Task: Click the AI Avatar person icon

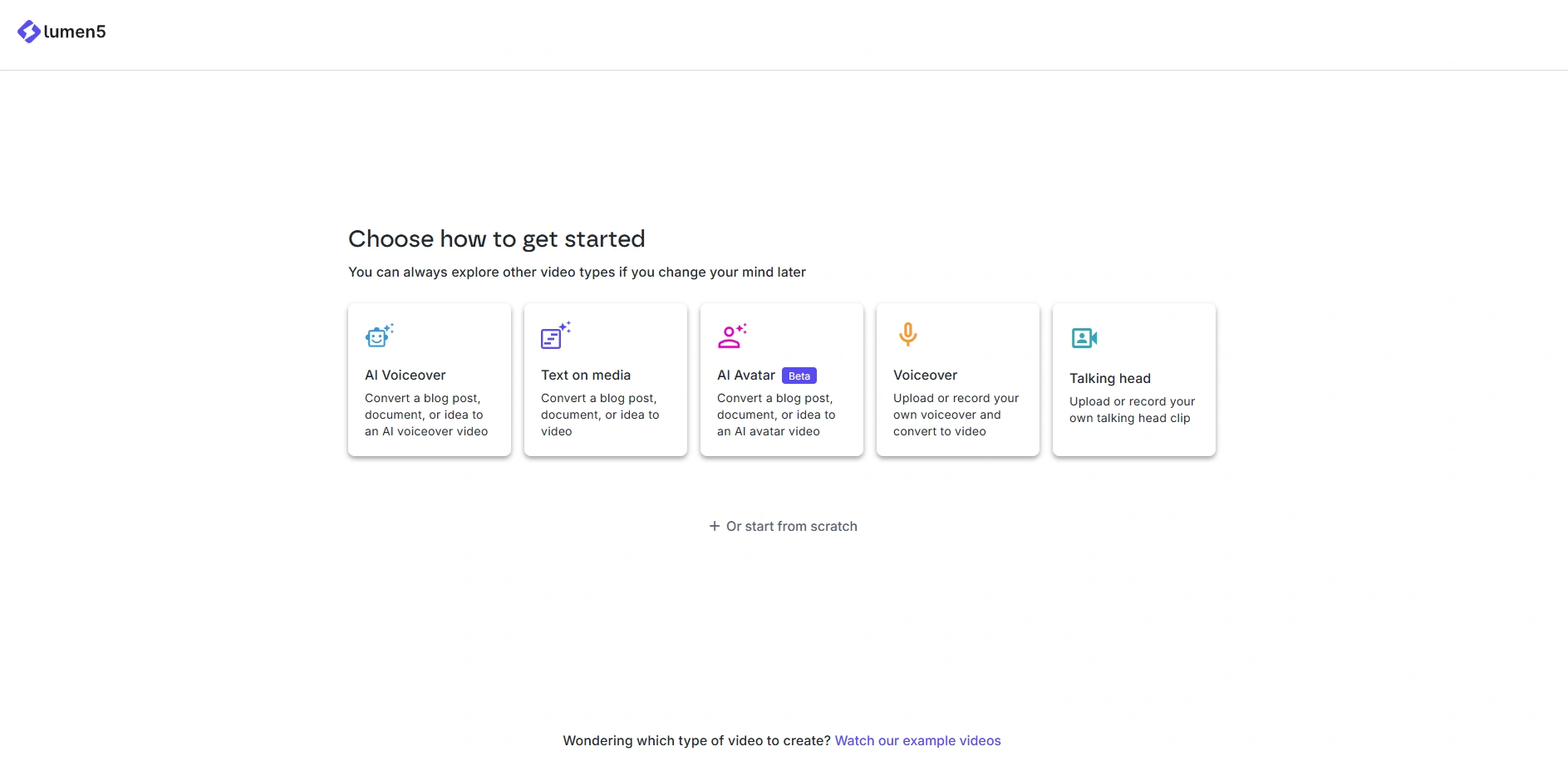Action: (x=732, y=336)
